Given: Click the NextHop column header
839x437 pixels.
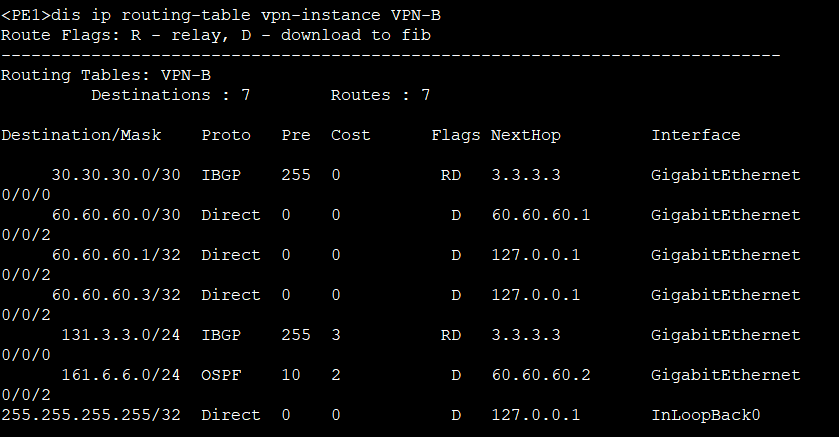Looking at the screenshot, I should 526,135.
